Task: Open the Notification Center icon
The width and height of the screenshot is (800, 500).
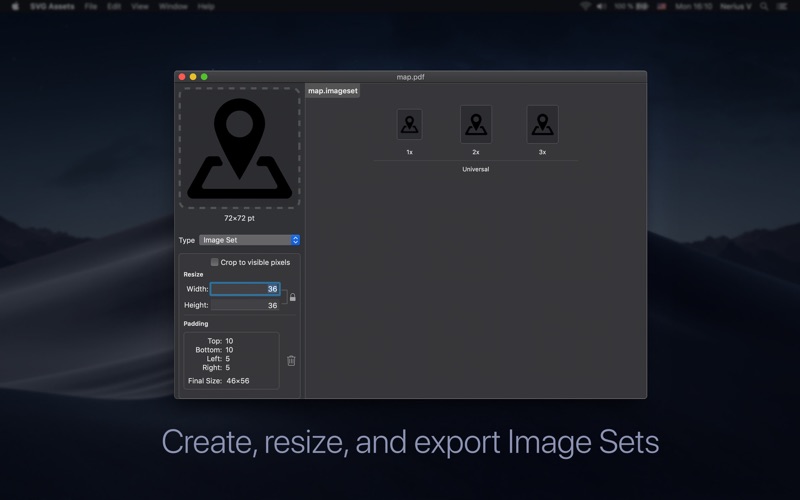Action: [782, 6]
